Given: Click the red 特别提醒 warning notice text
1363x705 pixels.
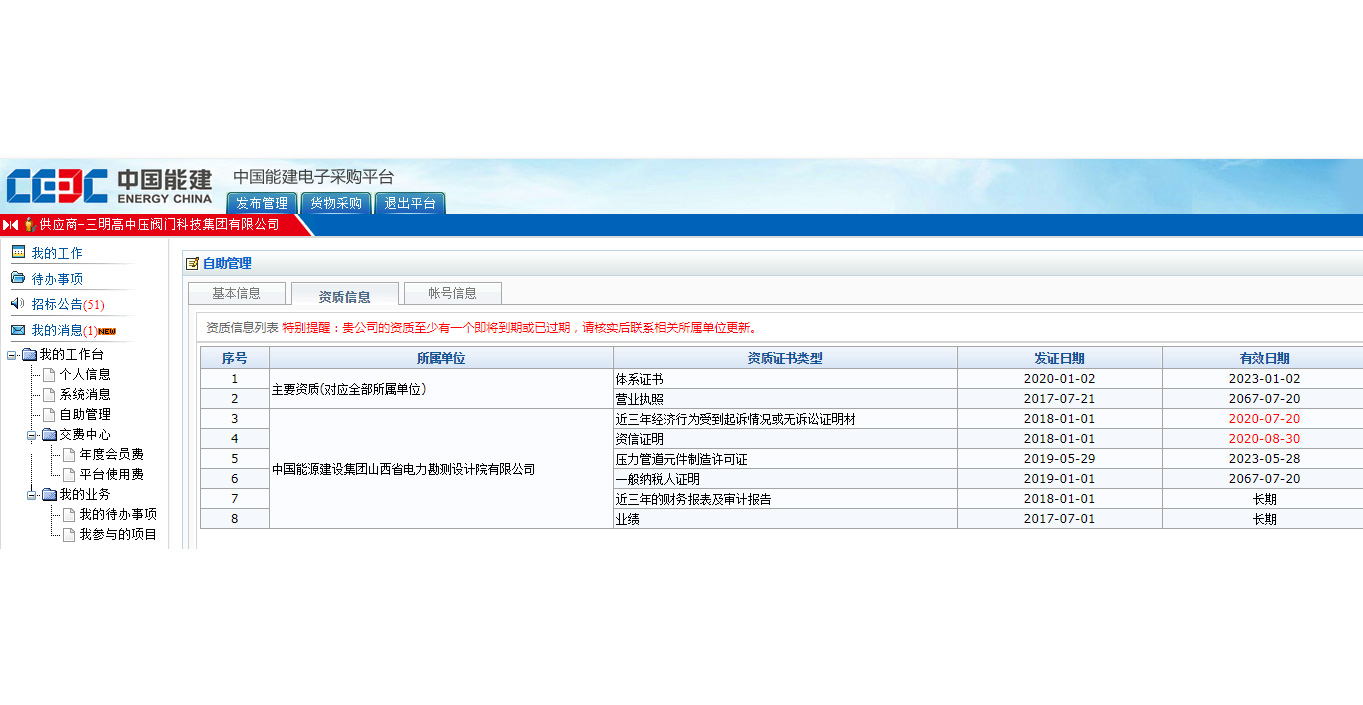Looking at the screenshot, I should pos(520,327).
